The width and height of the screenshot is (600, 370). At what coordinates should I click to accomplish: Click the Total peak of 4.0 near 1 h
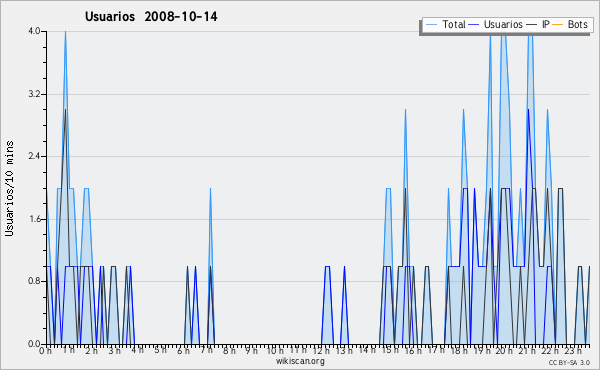coord(65,32)
